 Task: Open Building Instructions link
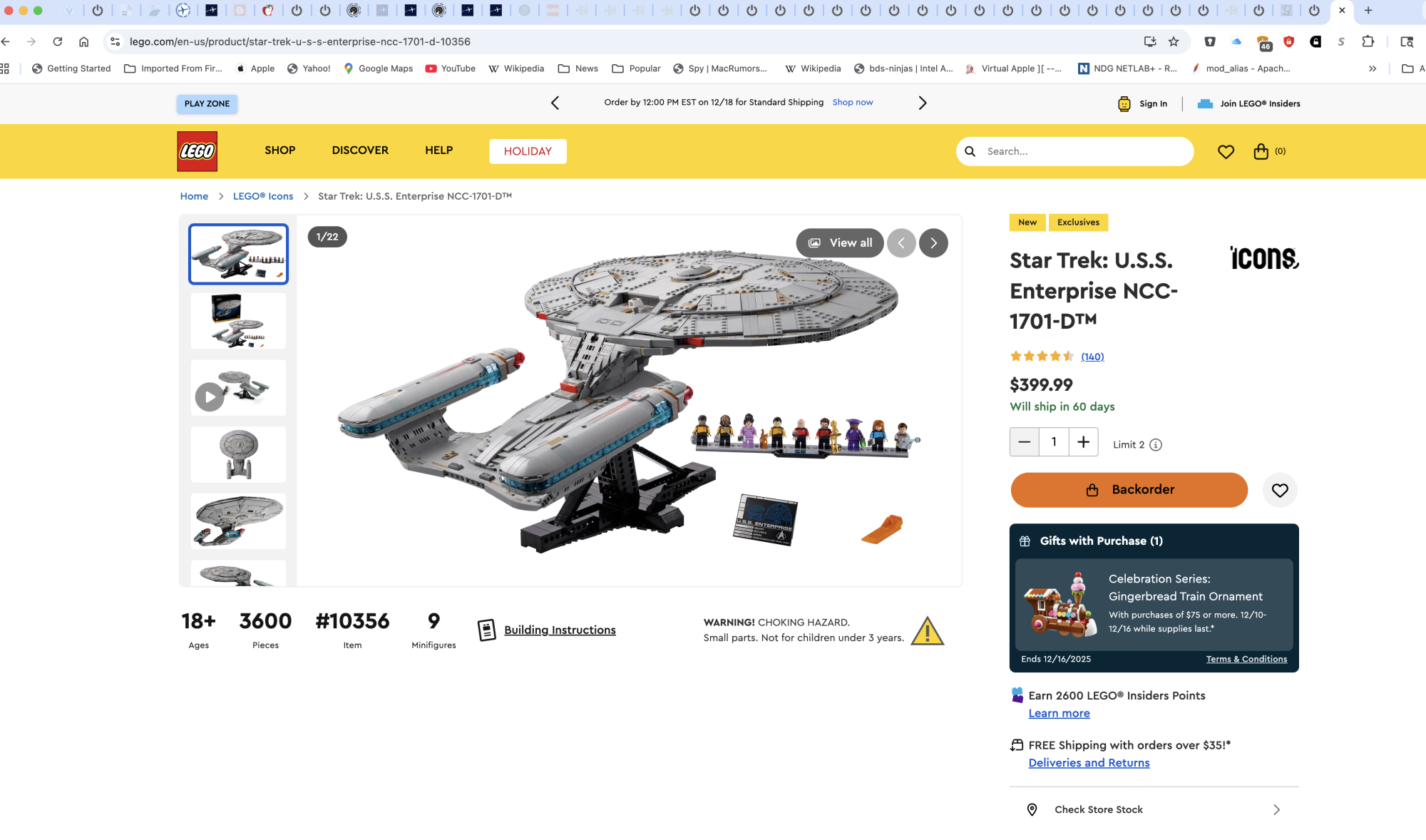560,630
